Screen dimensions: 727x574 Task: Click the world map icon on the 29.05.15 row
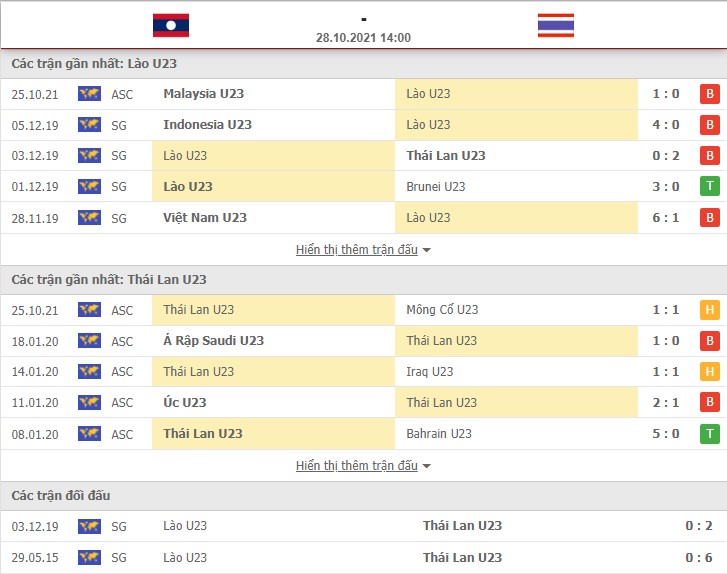(x=89, y=557)
